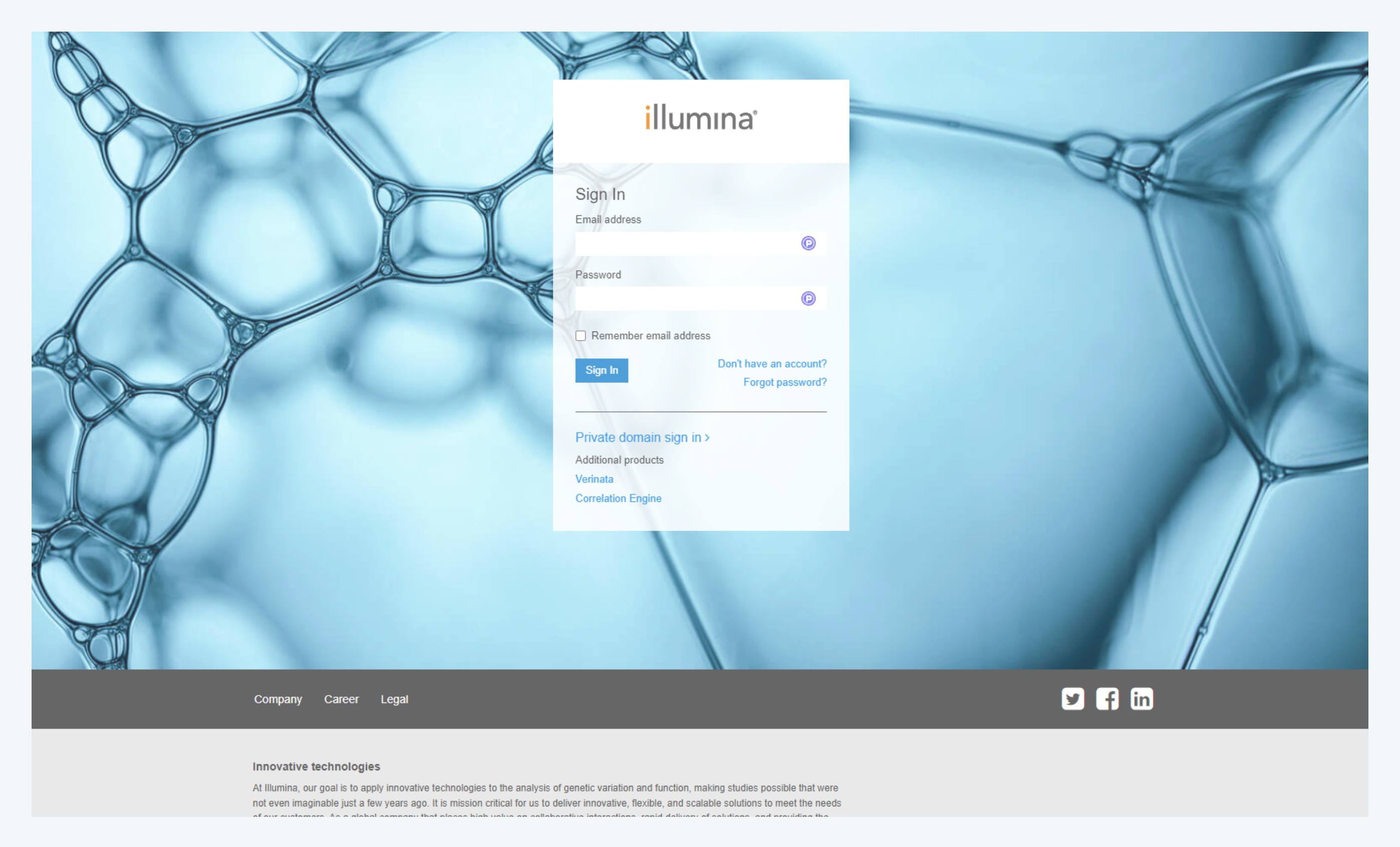Click the Twitter icon in footer

coord(1073,699)
